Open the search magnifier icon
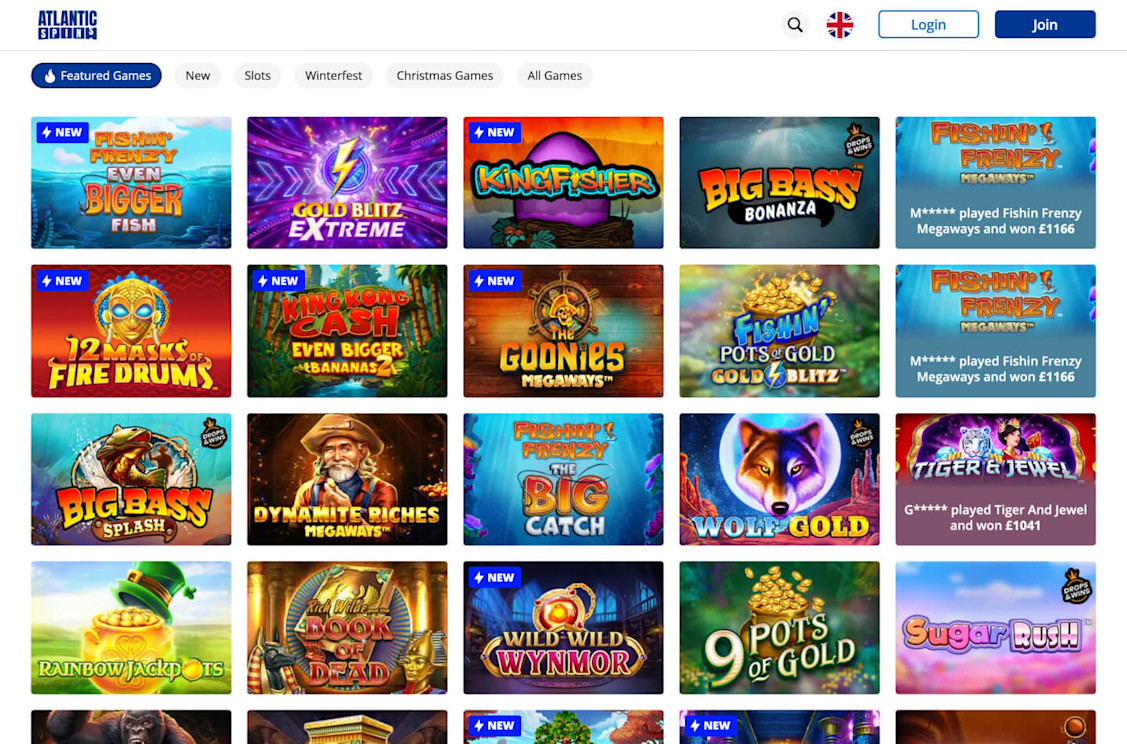 pyautogui.click(x=795, y=25)
